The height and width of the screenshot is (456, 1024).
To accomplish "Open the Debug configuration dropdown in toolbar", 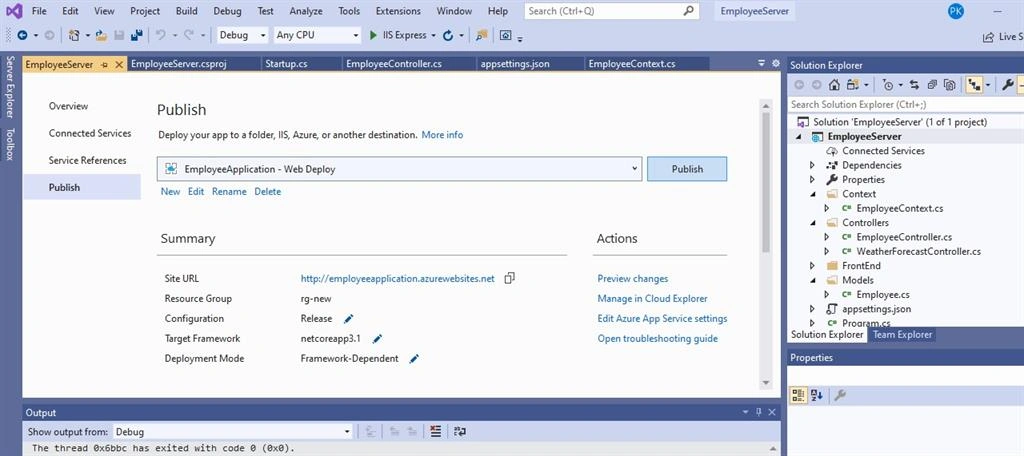I will [x=242, y=35].
